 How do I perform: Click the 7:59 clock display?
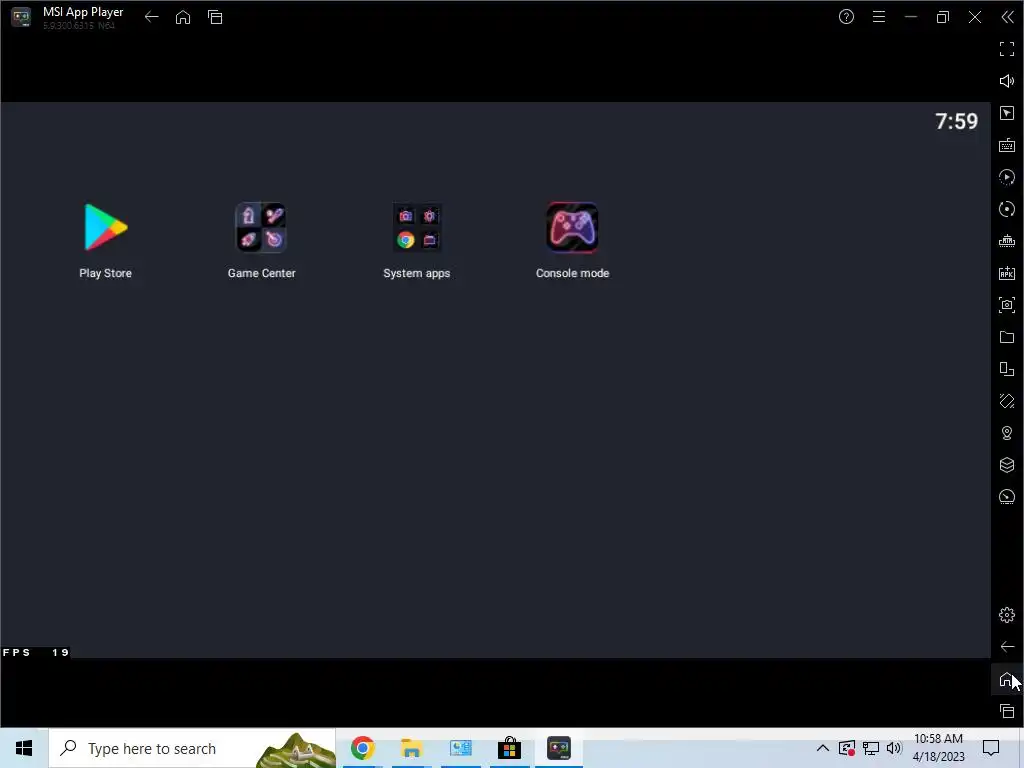pos(956,121)
